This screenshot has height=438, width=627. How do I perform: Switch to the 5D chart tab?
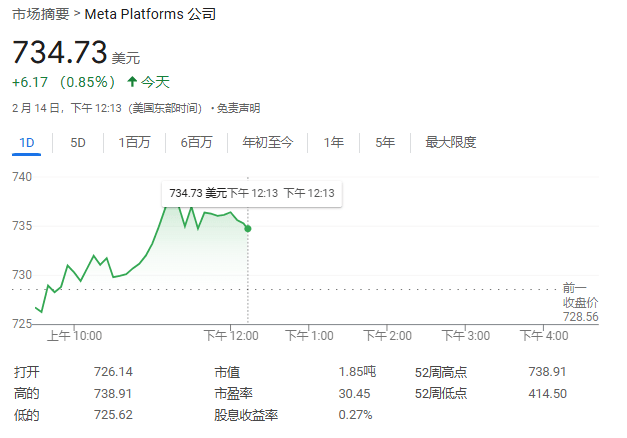[78, 142]
